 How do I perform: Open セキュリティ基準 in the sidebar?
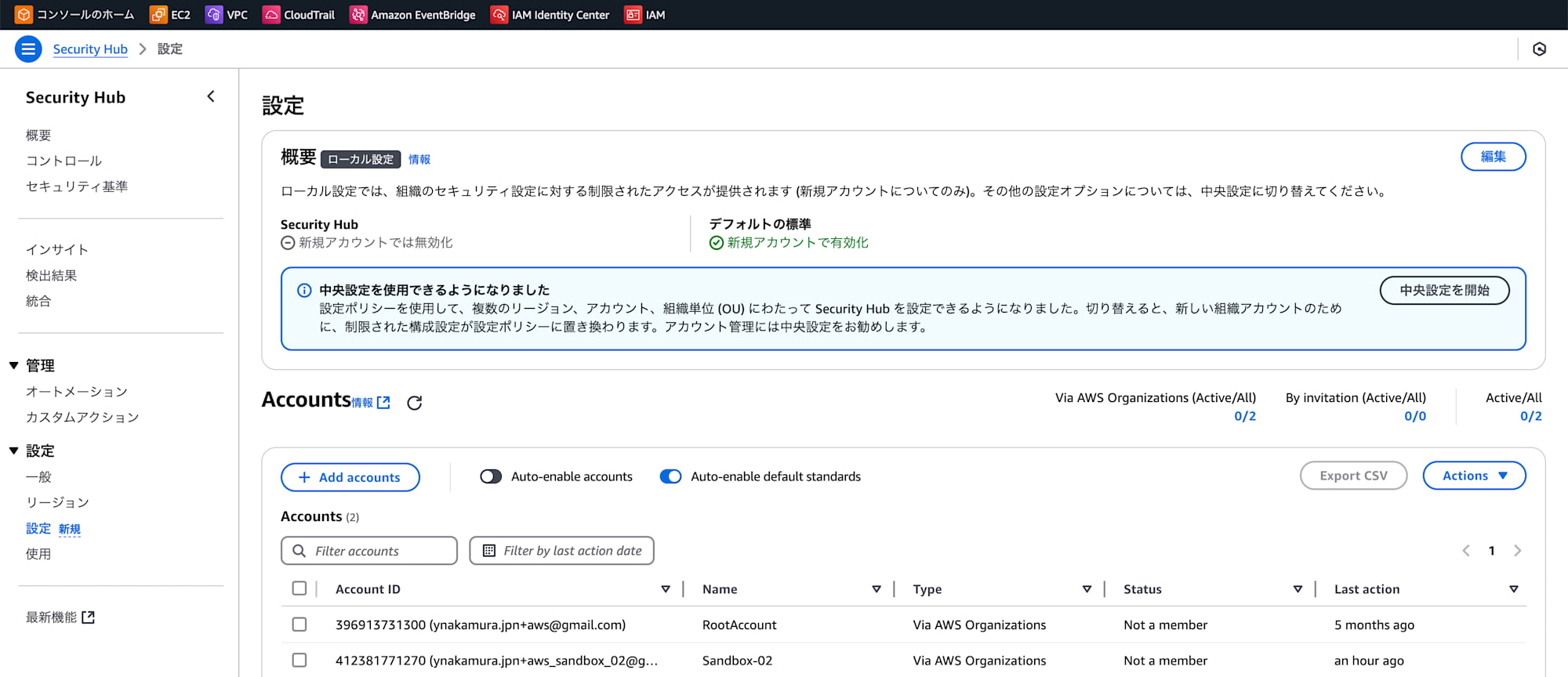coord(77,186)
